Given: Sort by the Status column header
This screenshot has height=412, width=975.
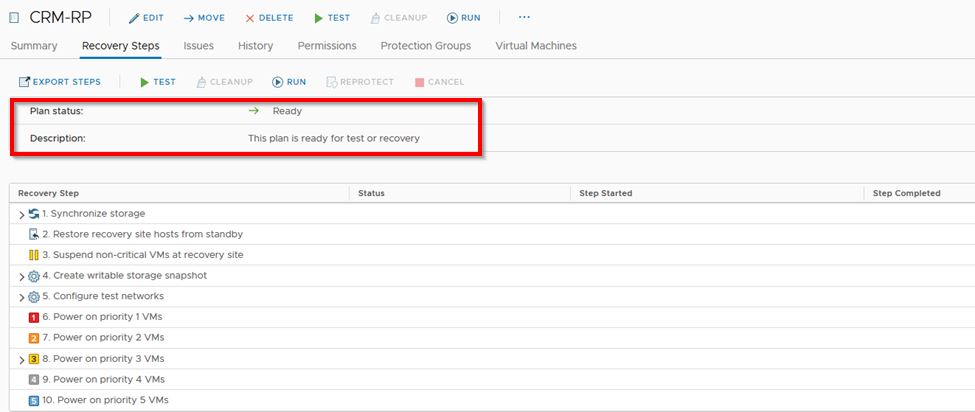Looking at the screenshot, I should [x=371, y=193].
